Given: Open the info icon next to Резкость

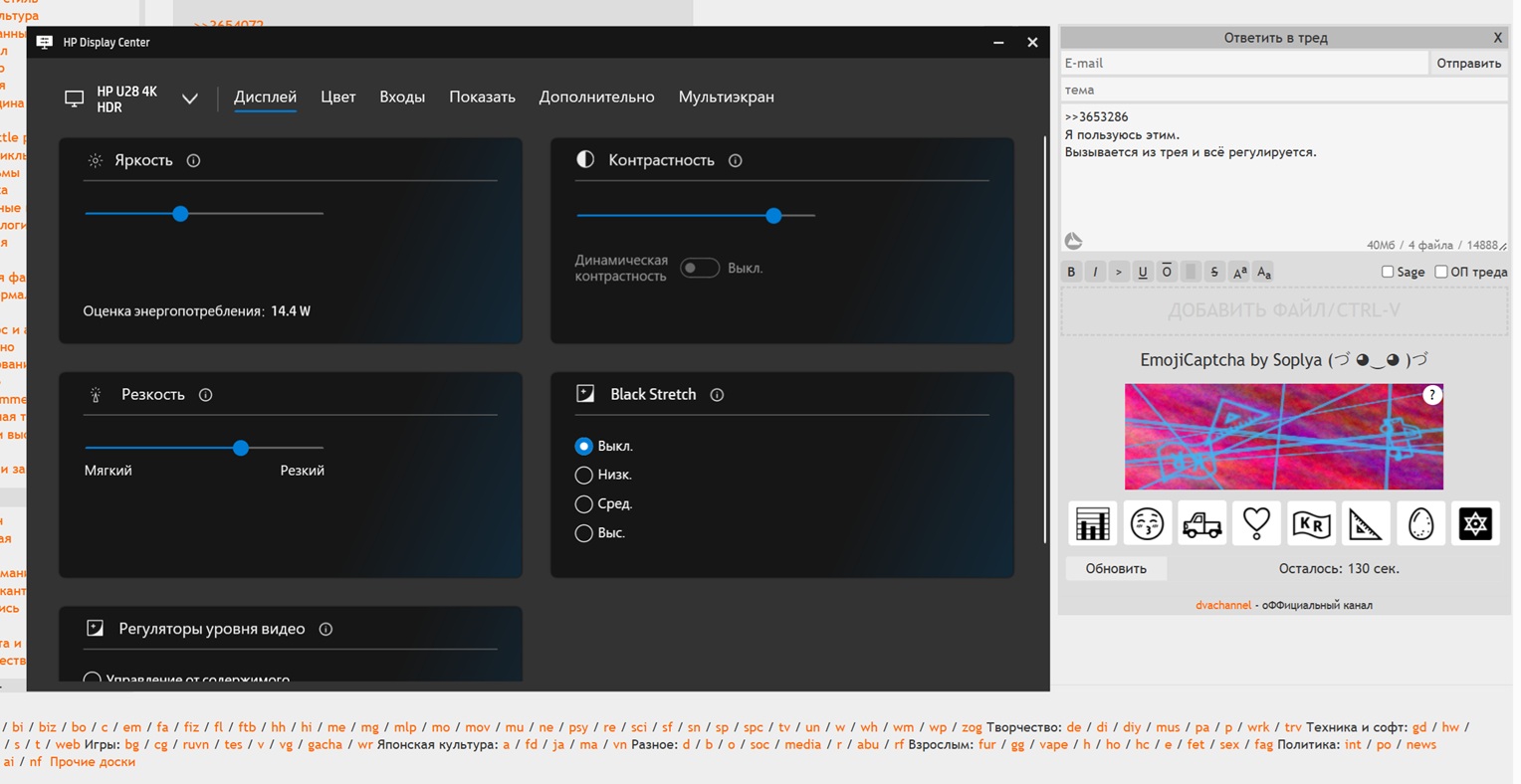Looking at the screenshot, I should [x=205, y=395].
